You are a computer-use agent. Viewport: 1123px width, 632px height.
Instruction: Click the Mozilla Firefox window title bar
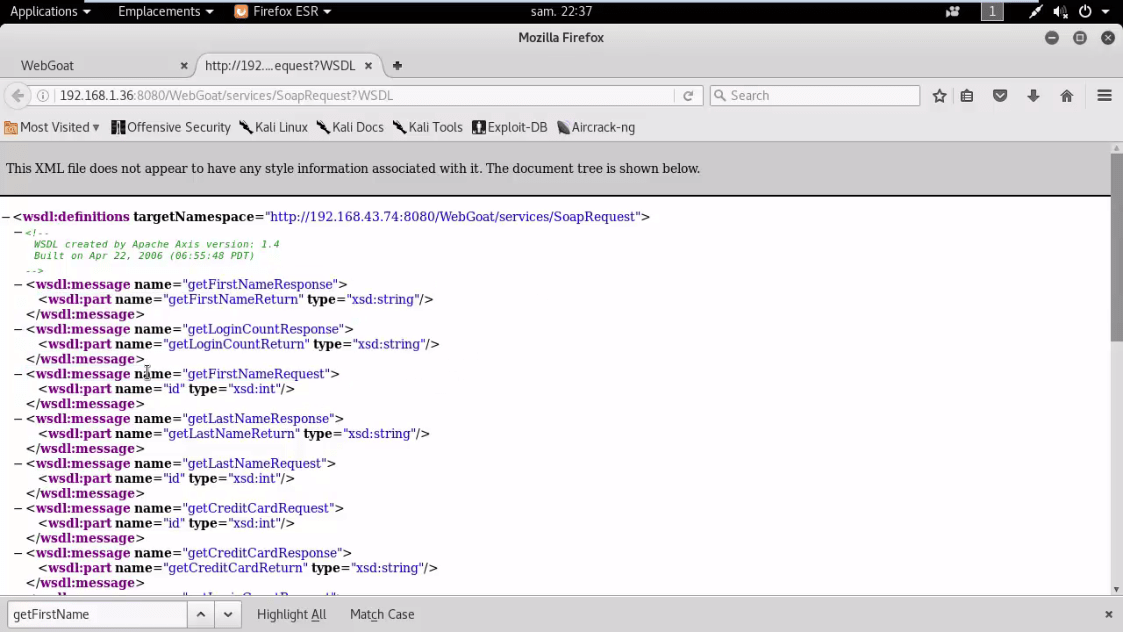coord(562,38)
